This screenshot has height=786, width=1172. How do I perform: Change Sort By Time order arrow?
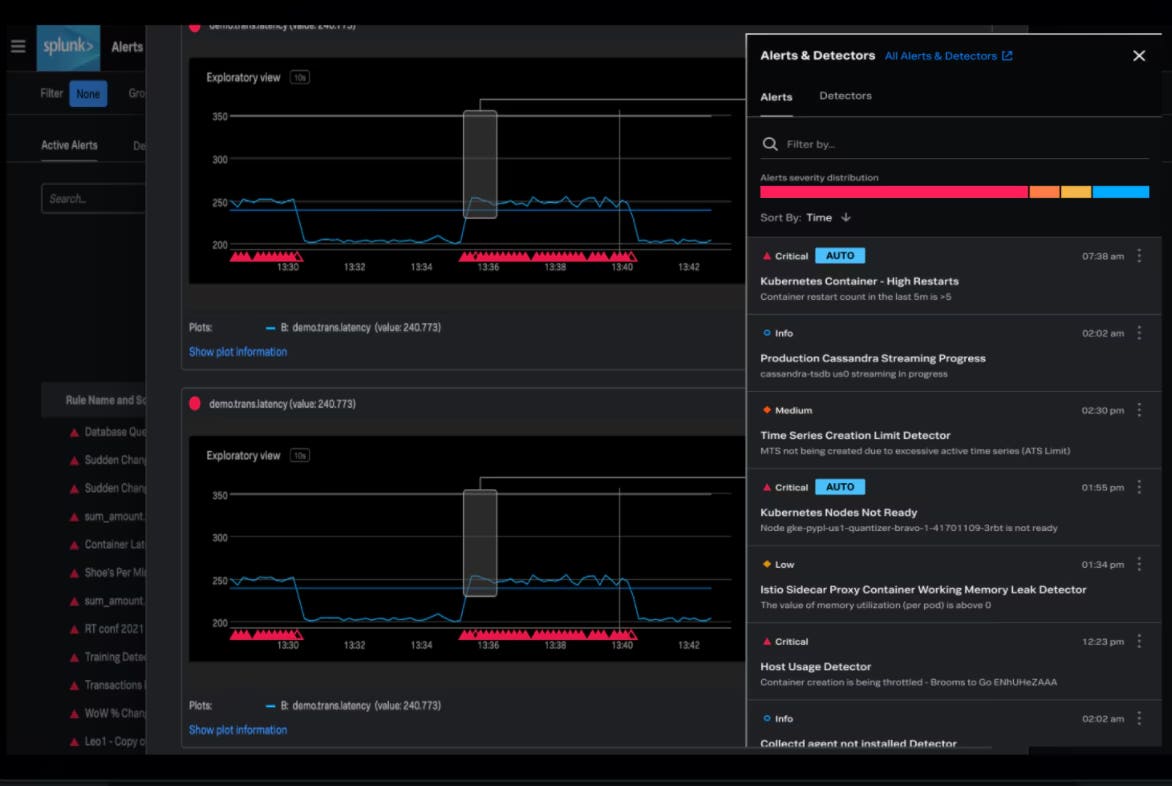tap(845, 217)
